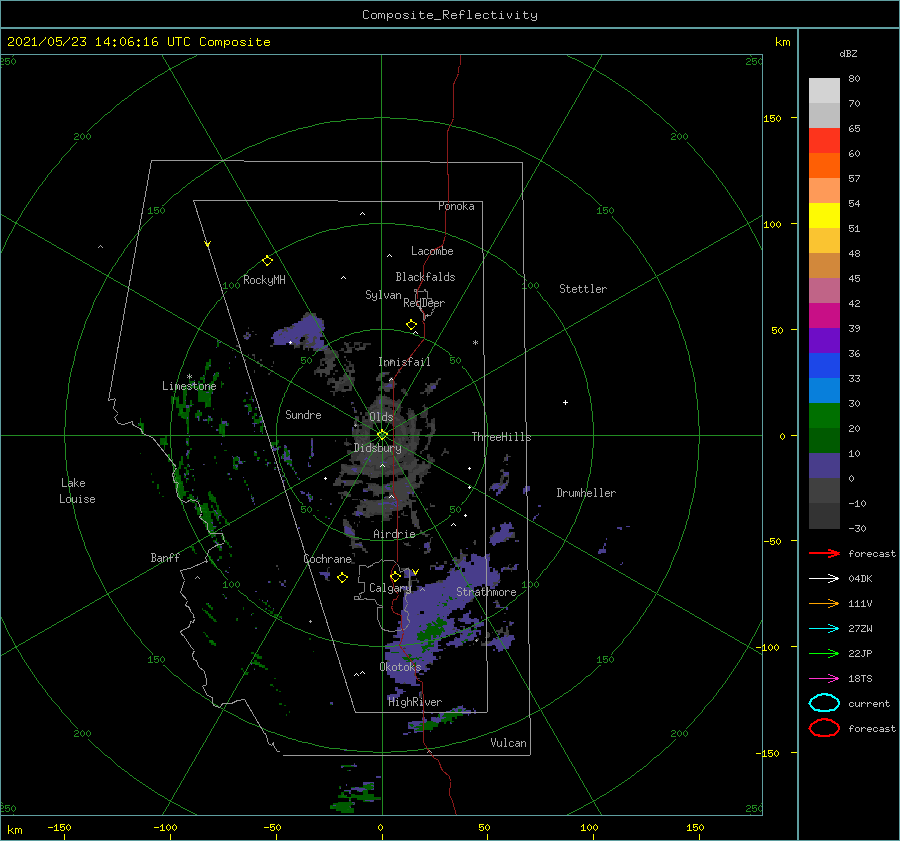Click the Vulcan label
The width and height of the screenshot is (900, 841).
509,743
